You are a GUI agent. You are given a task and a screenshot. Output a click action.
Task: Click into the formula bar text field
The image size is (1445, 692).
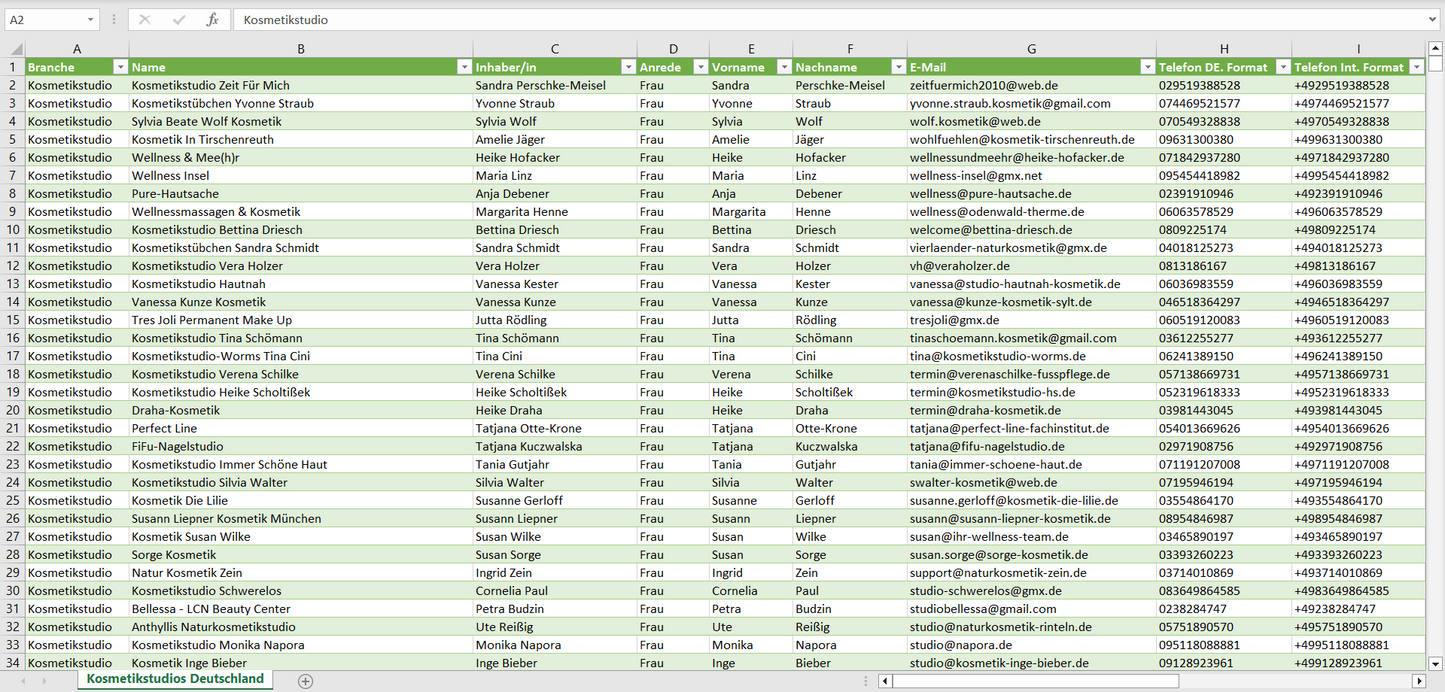click(800, 20)
